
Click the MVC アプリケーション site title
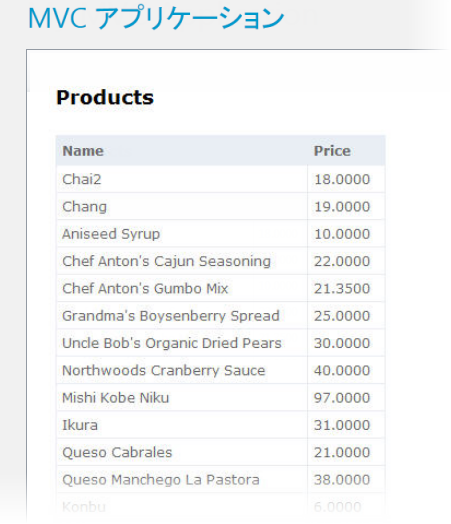click(156, 17)
